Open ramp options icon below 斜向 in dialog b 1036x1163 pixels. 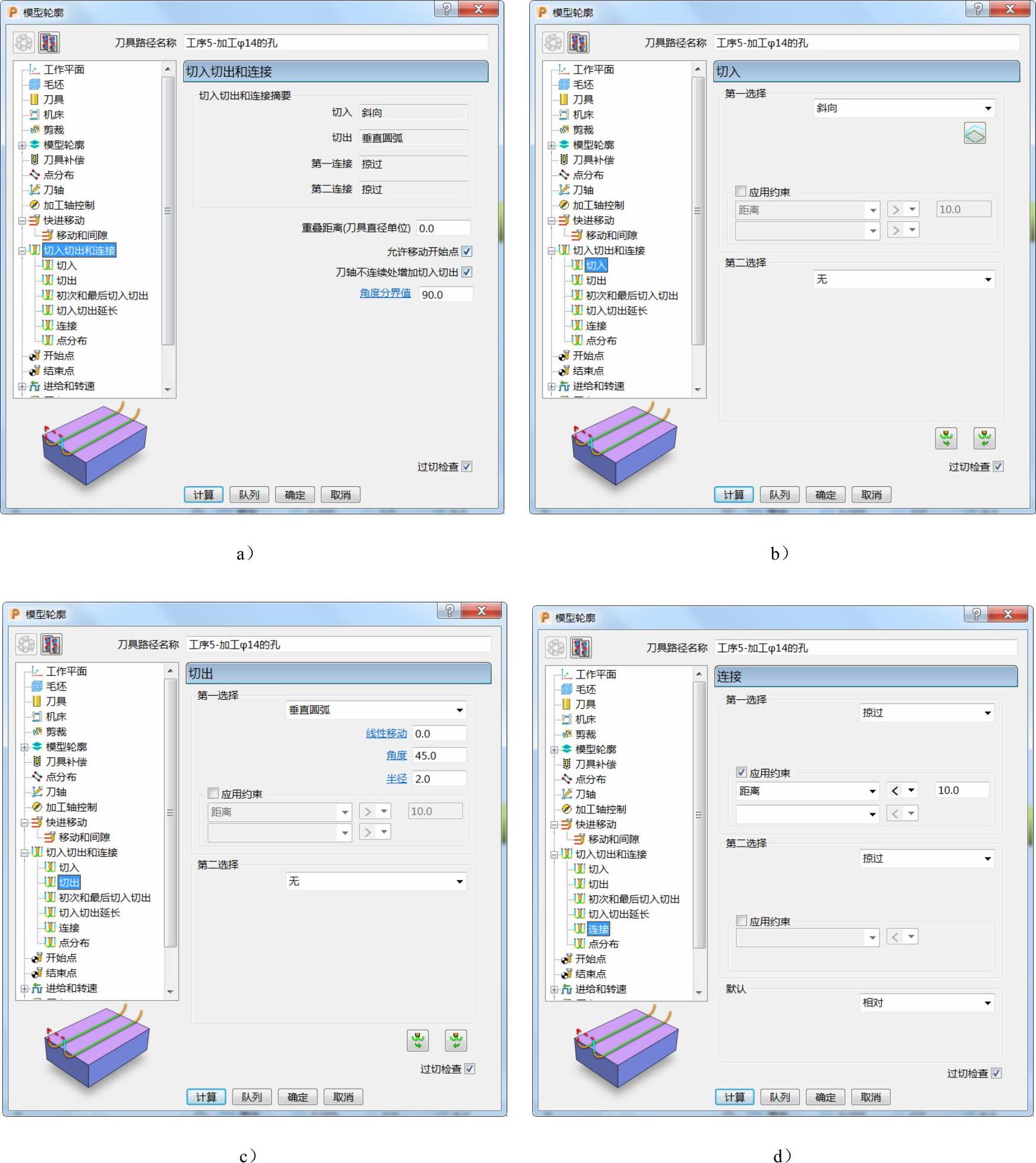point(975,134)
